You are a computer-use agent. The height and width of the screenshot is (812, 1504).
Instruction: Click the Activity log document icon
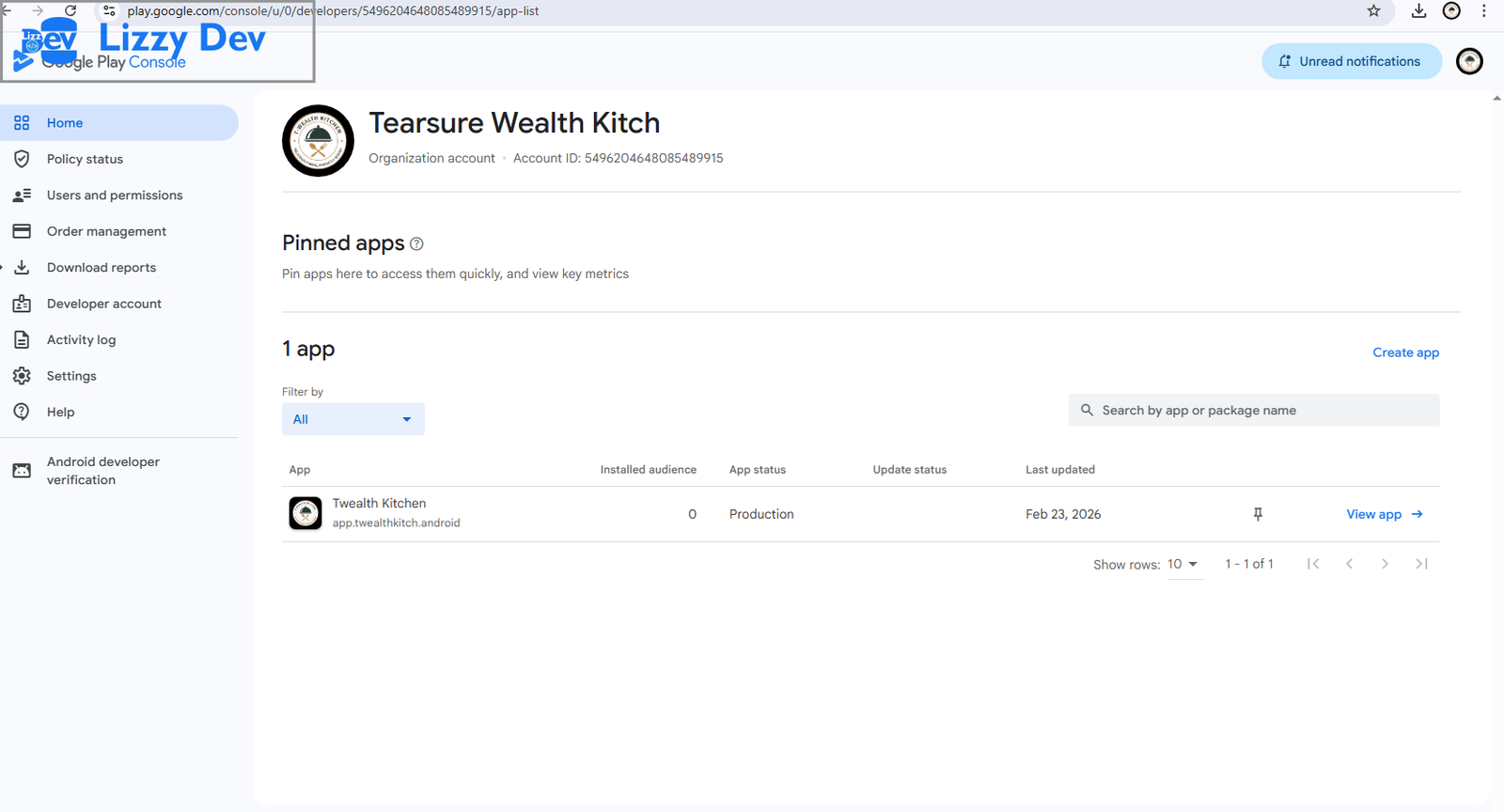tap(22, 340)
